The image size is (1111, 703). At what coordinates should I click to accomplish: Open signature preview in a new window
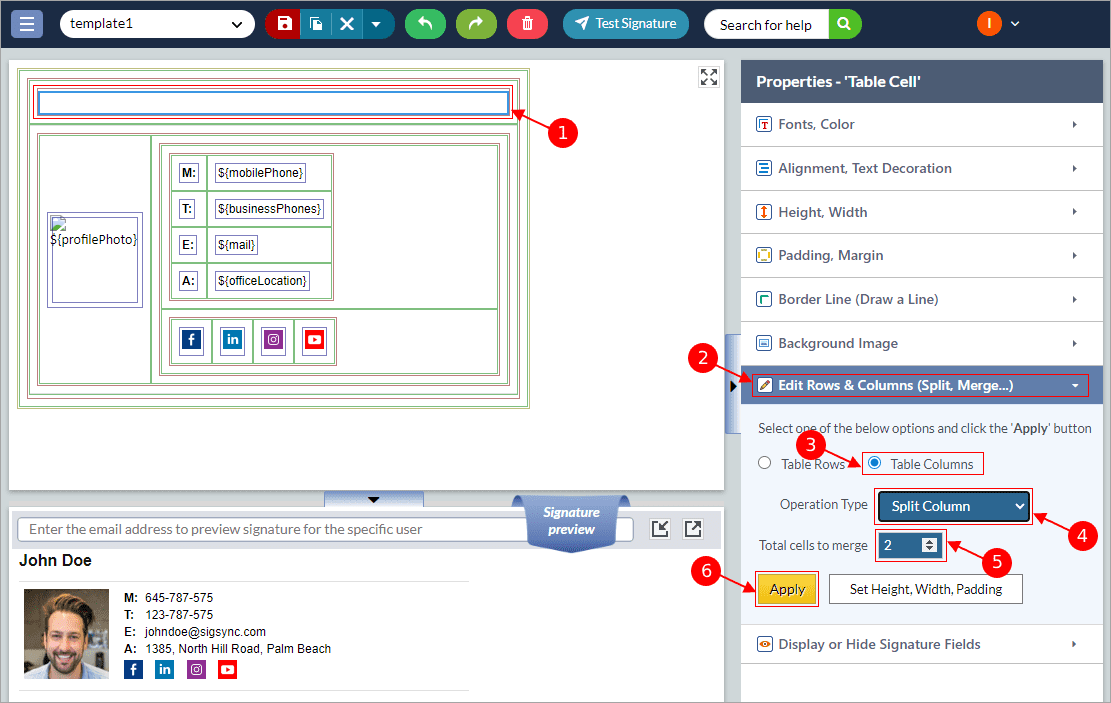[693, 529]
